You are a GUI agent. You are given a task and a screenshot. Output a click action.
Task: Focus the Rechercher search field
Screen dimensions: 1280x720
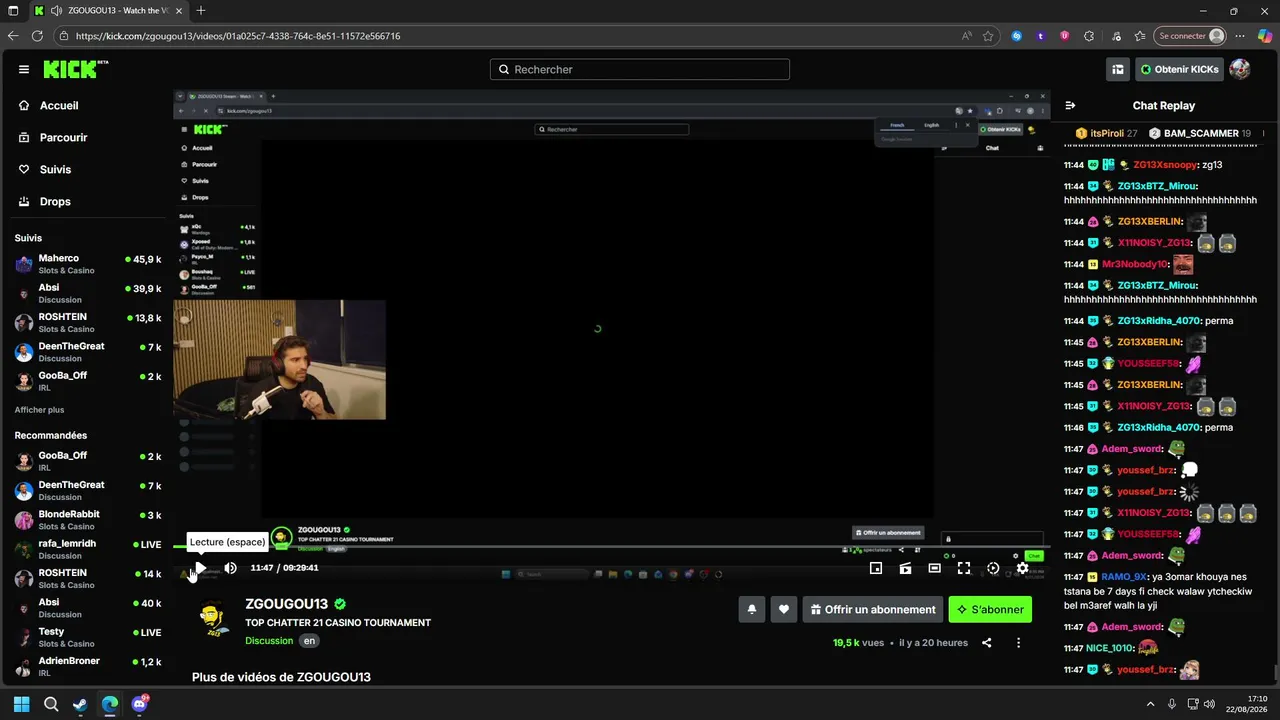640,70
